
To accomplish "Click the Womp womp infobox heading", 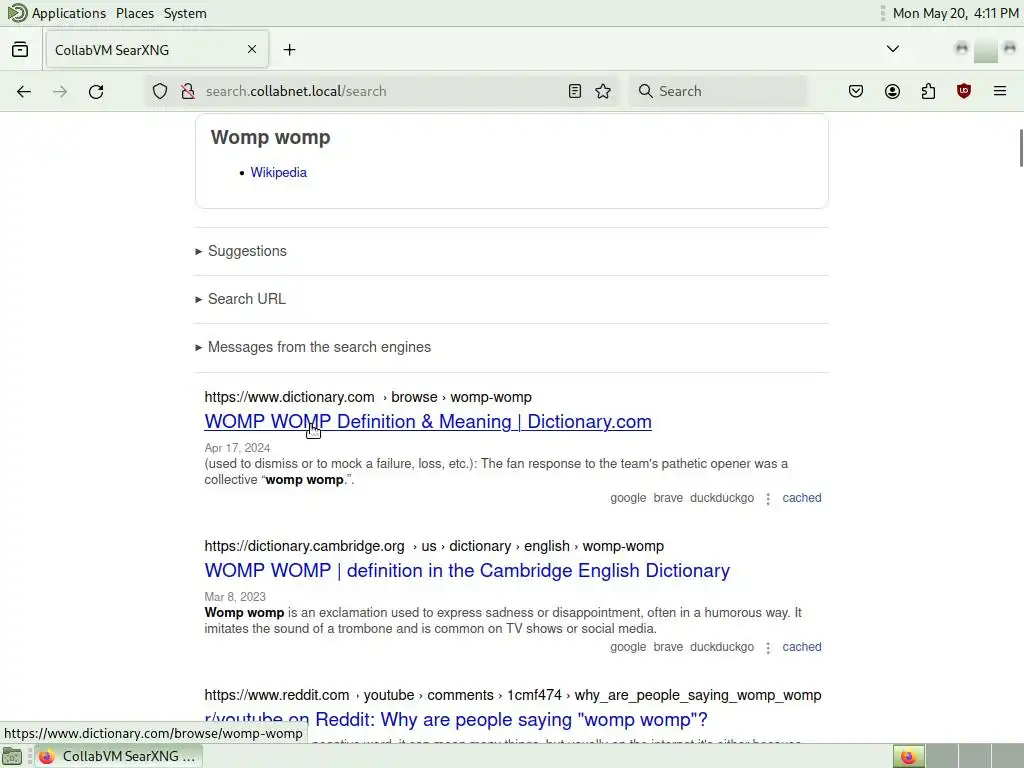I will (x=270, y=137).
